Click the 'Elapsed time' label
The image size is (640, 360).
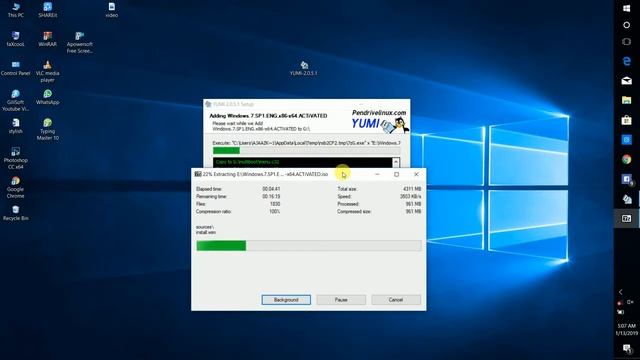click(209, 189)
